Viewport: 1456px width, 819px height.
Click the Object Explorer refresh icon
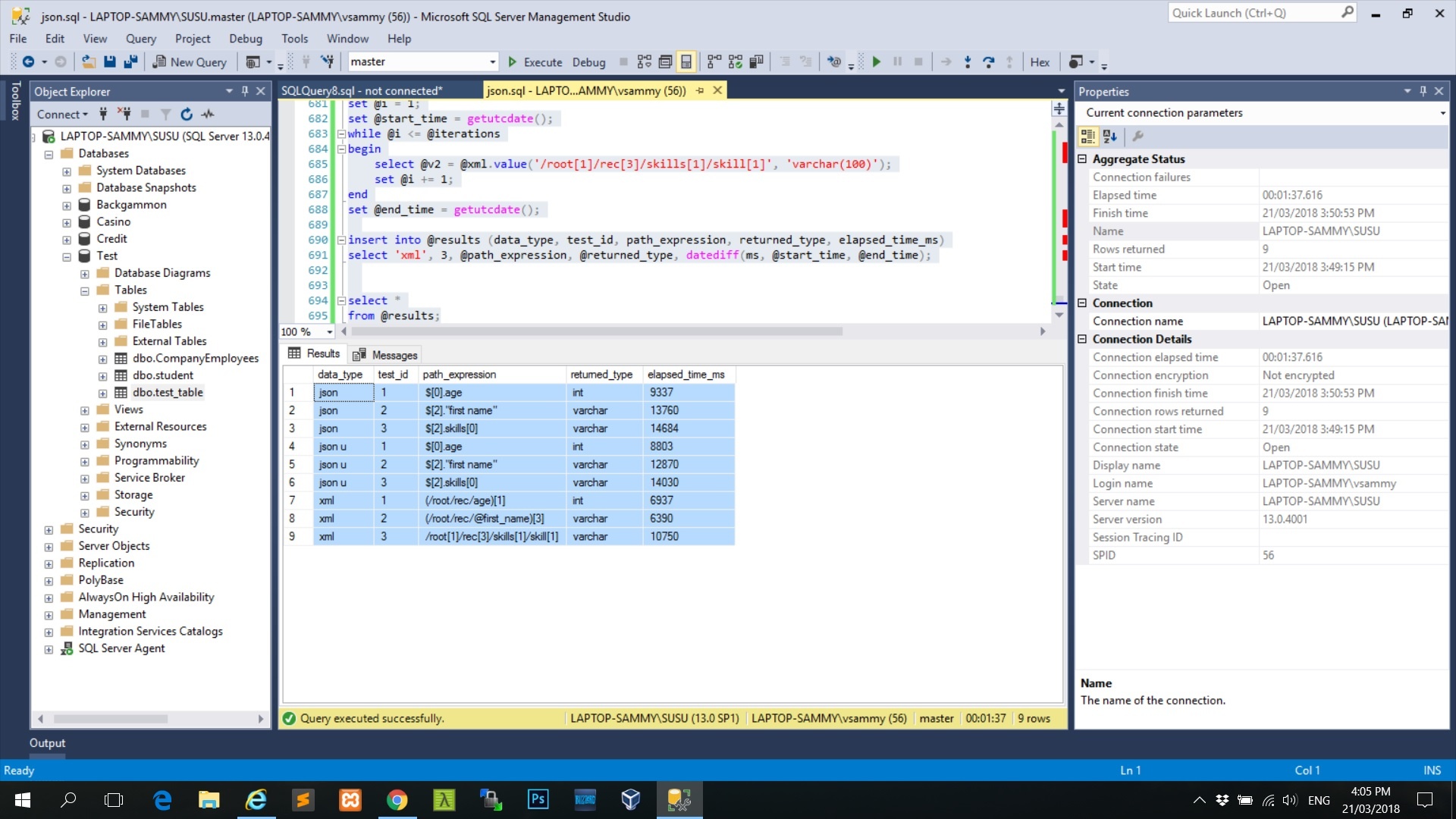pyautogui.click(x=187, y=115)
